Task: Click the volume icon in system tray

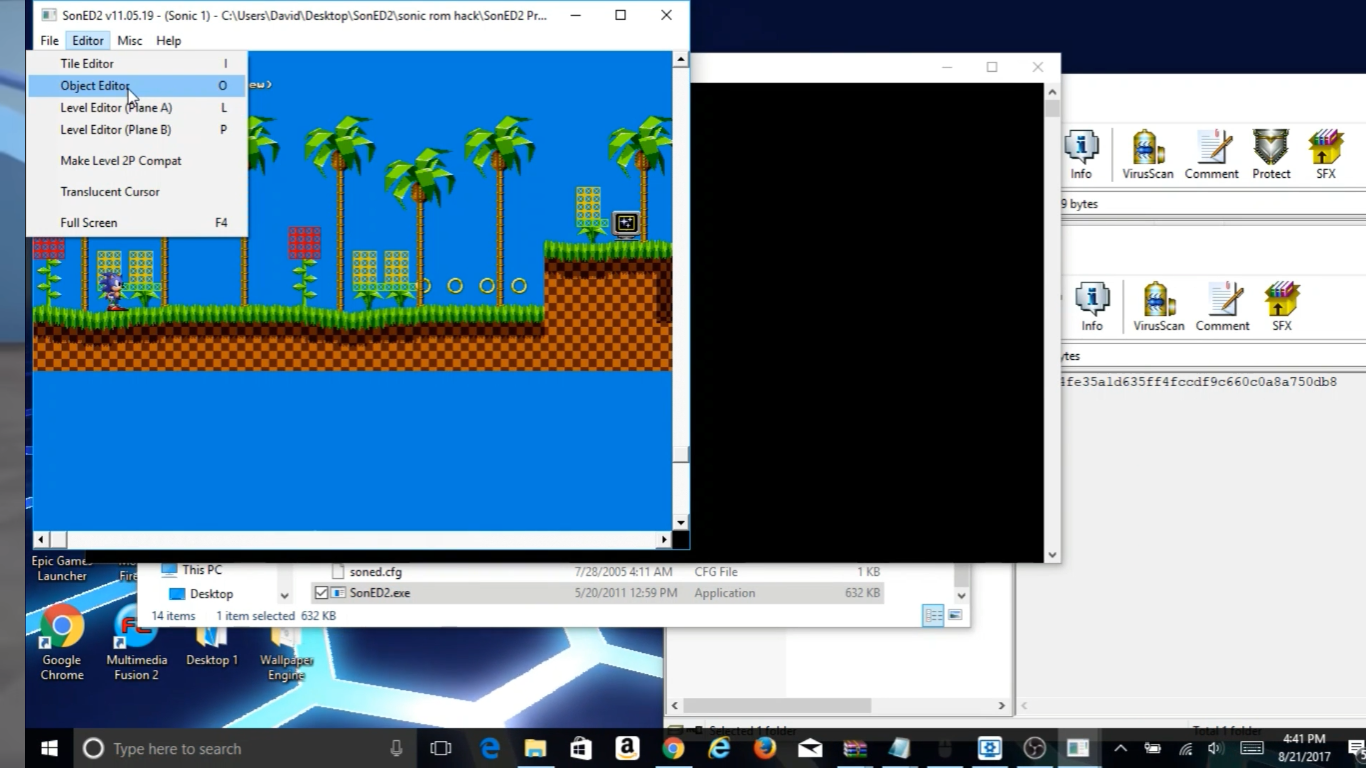Action: click(x=1215, y=748)
